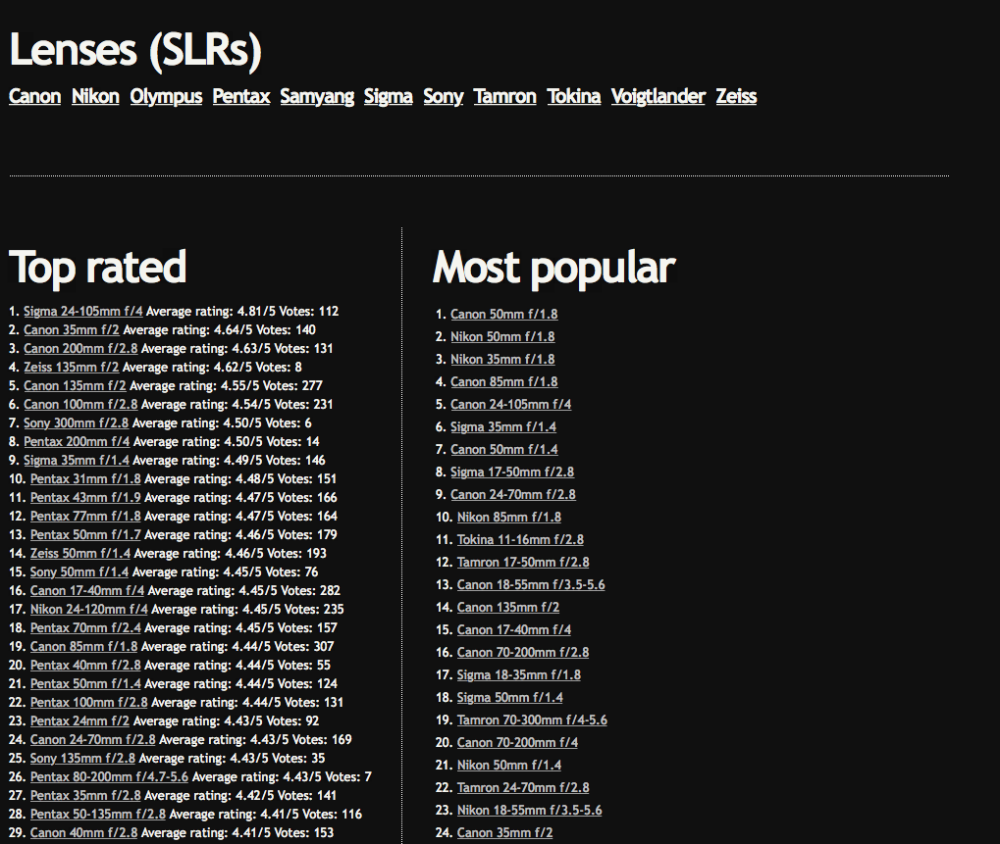Open Pentax 200mm f/4 lens link

(77, 441)
